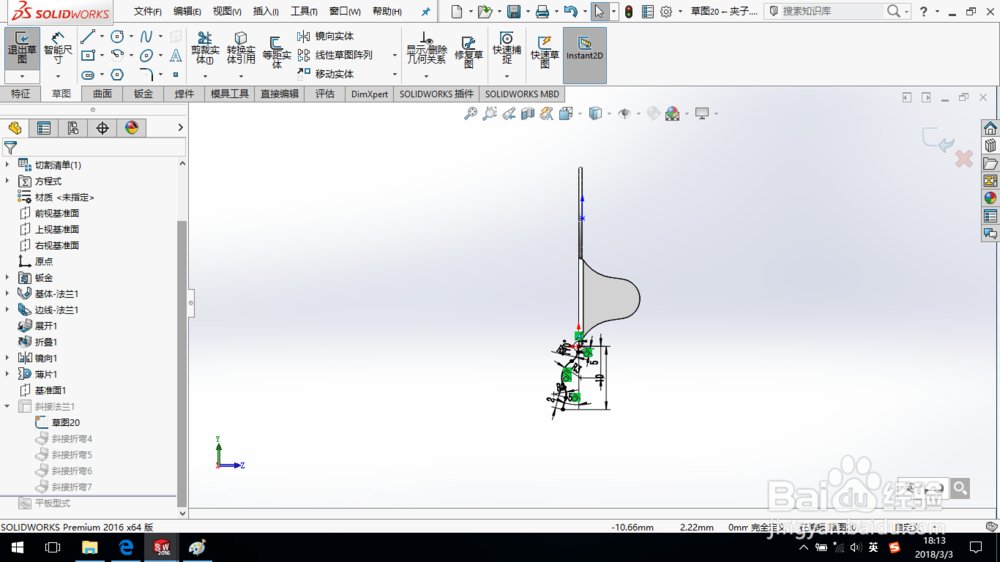Select the sketch Point tool
This screenshot has width=1000, height=562.
175,75
